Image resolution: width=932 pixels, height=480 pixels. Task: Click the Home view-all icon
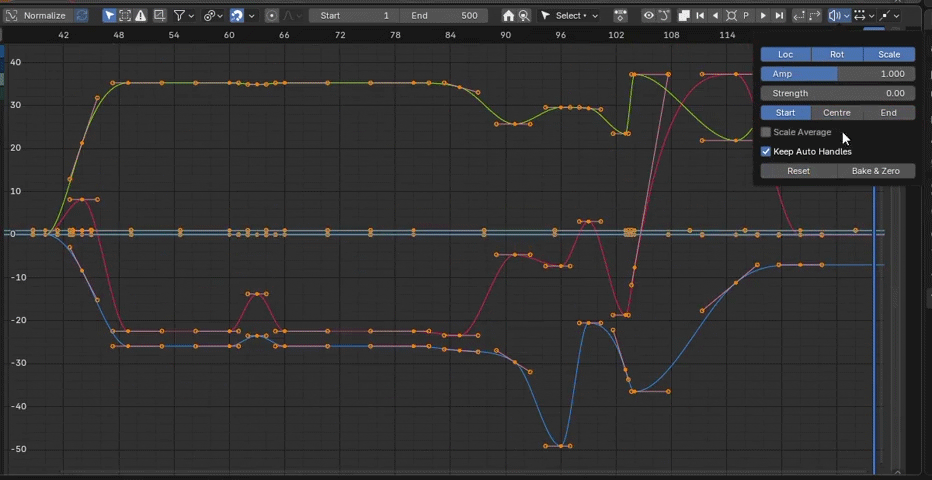(x=508, y=16)
